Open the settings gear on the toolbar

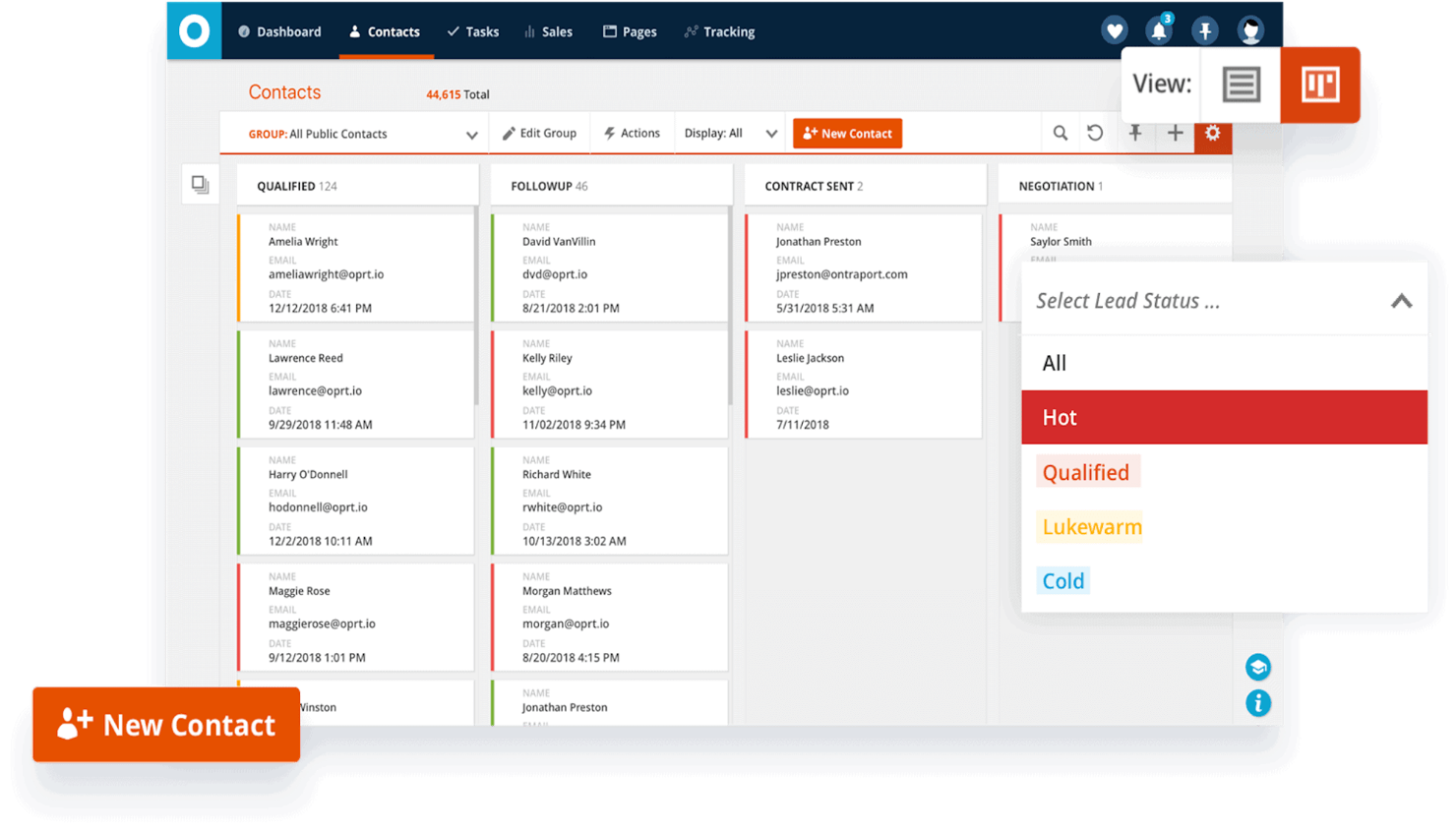coord(1213,135)
